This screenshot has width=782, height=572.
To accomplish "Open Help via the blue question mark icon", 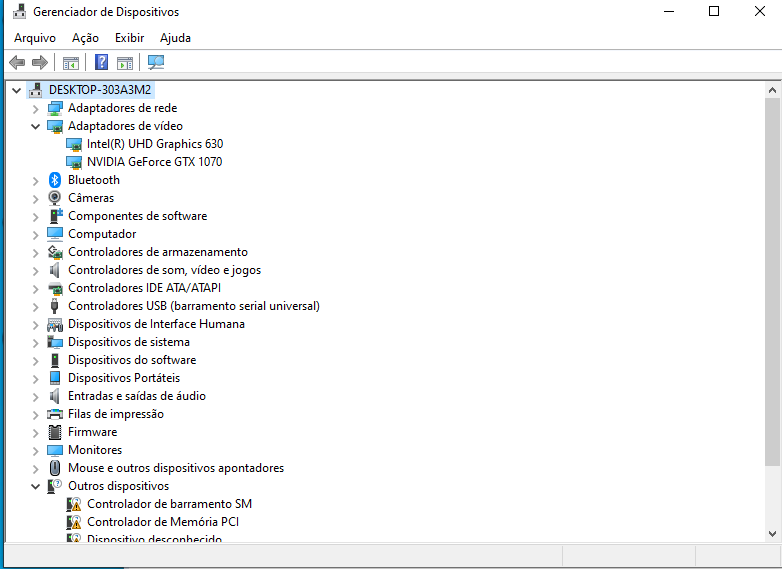I will (x=101, y=62).
